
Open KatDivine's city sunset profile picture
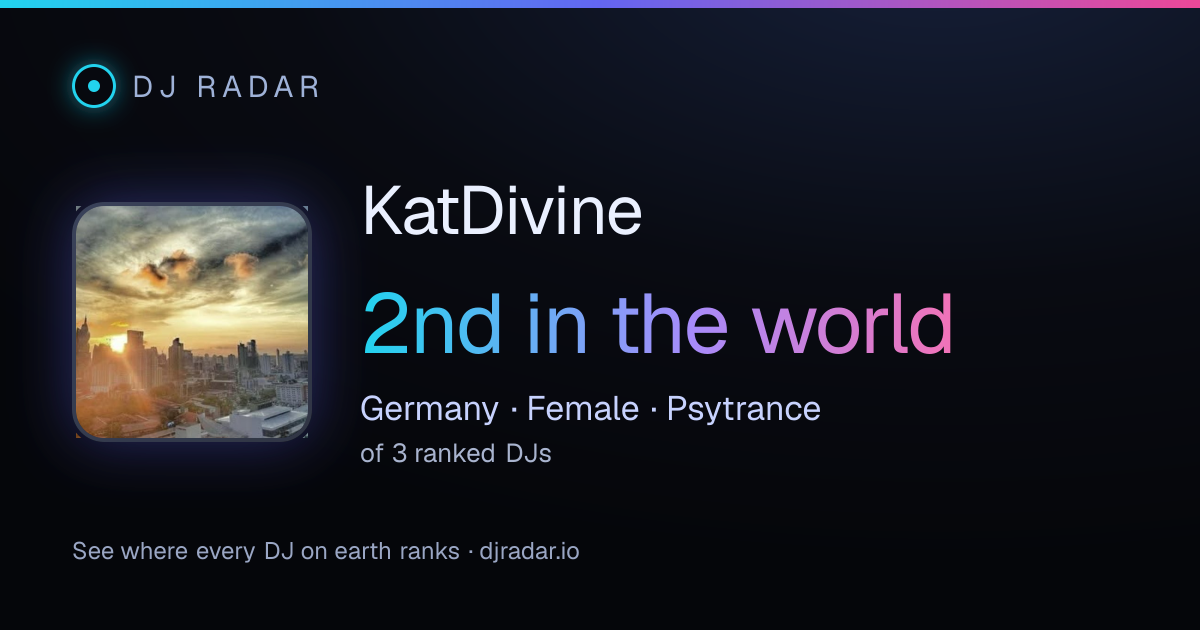pos(192,322)
